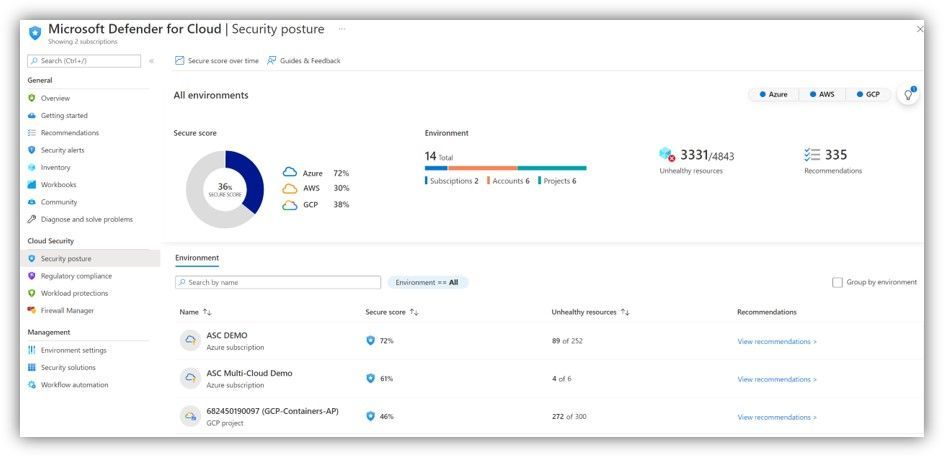Image resolution: width=944 pixels, height=457 pixels.
Task: Open Overview in the sidebar
Action: pos(55,98)
